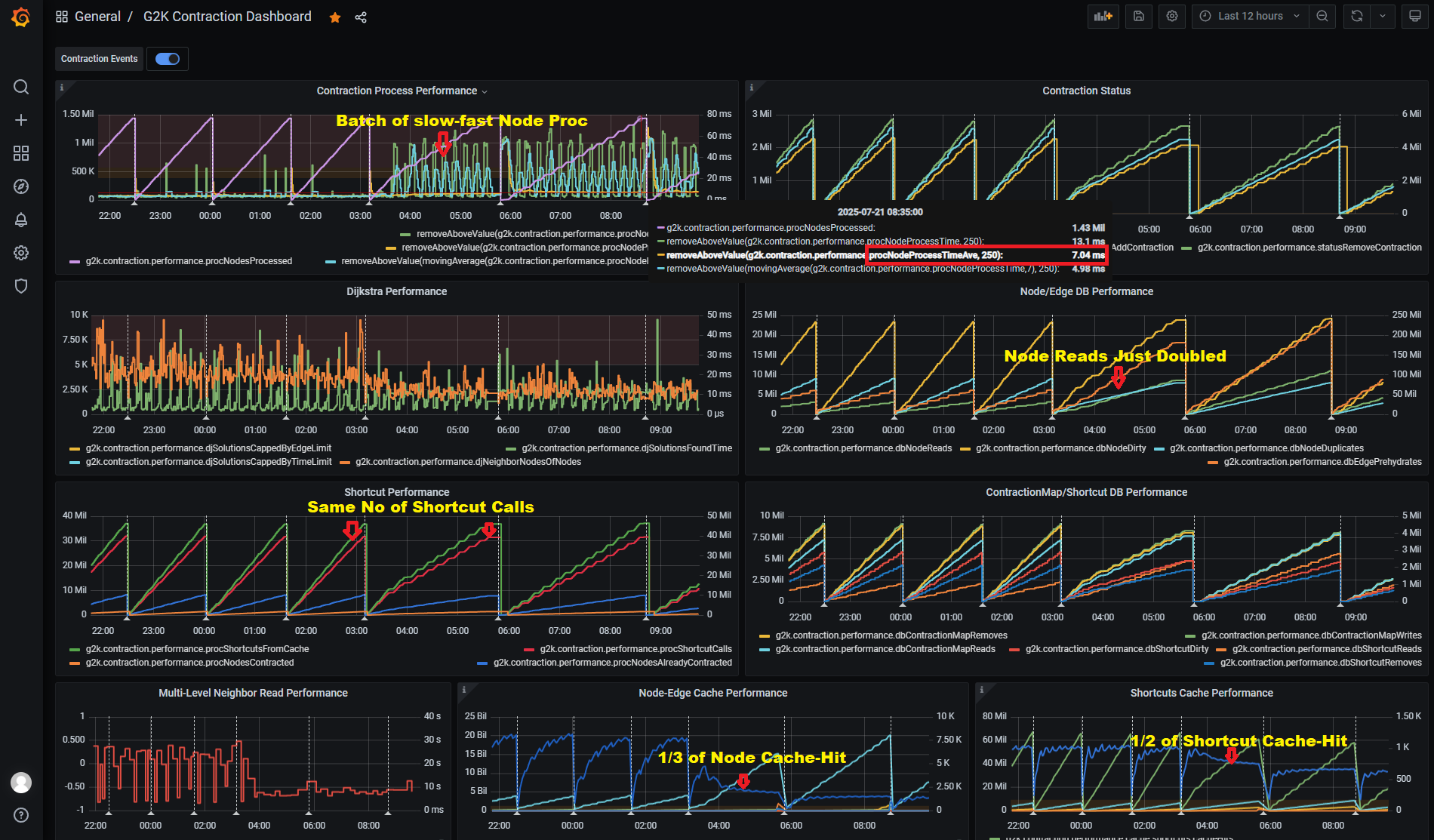Open Configuration gear in the left sidebar
The image size is (1434, 840).
pyautogui.click(x=21, y=253)
